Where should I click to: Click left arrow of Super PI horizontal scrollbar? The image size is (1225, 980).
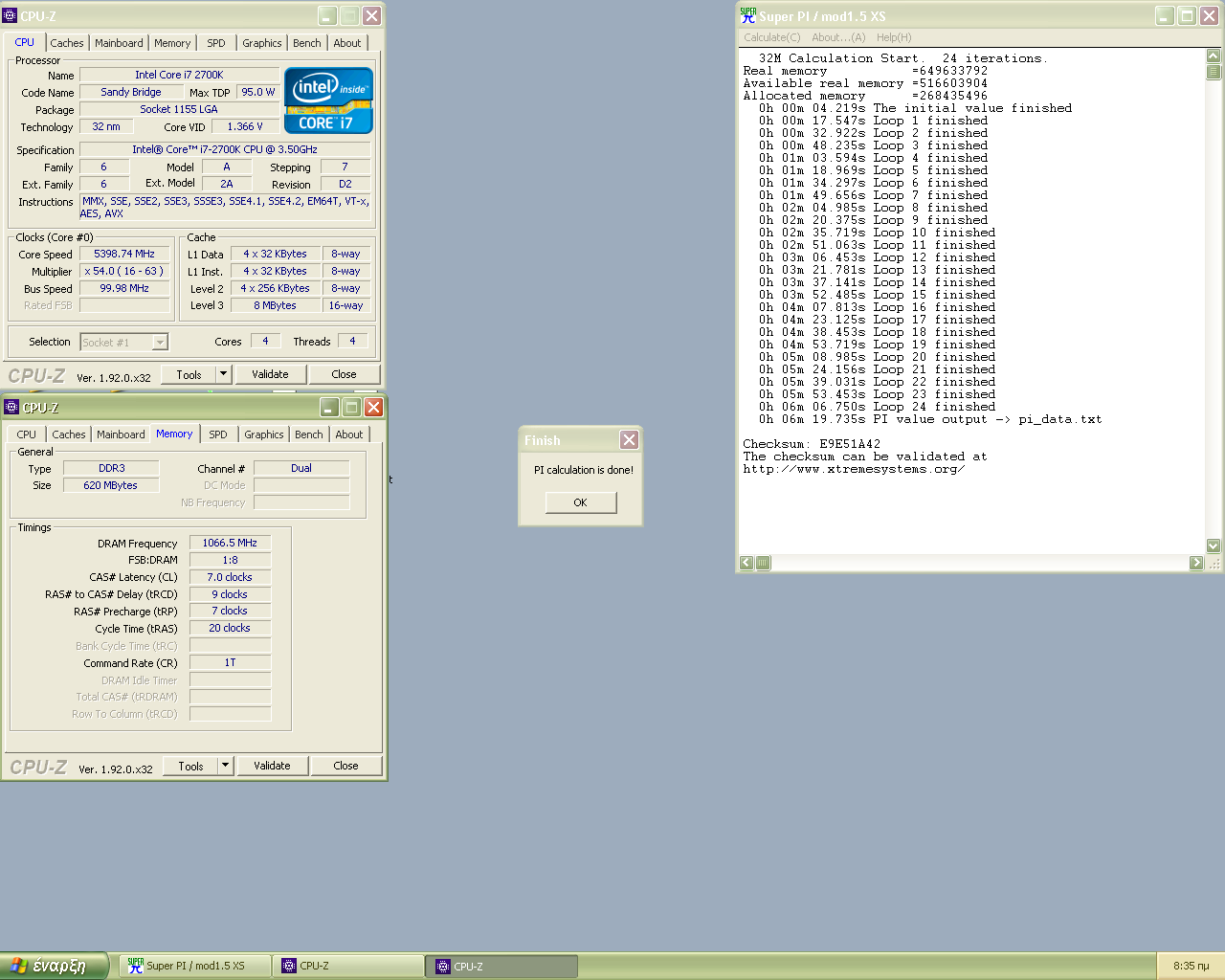[746, 563]
